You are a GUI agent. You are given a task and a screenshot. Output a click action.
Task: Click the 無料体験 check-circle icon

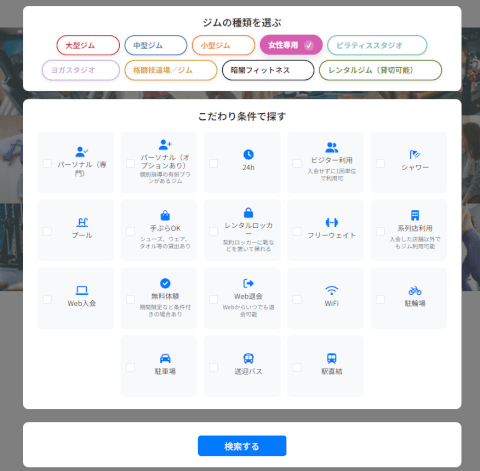[x=165, y=283]
